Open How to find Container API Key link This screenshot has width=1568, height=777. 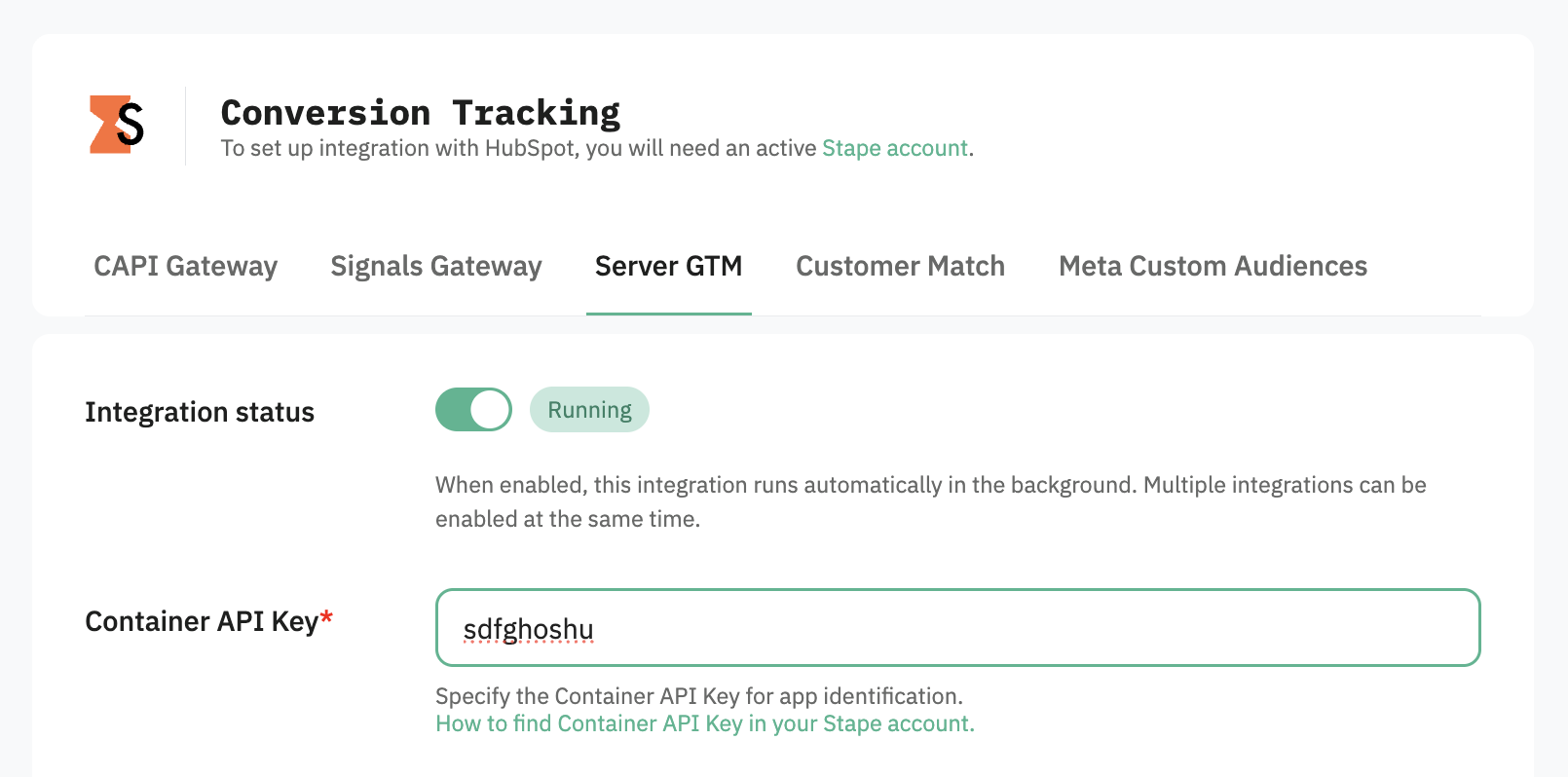tap(705, 723)
